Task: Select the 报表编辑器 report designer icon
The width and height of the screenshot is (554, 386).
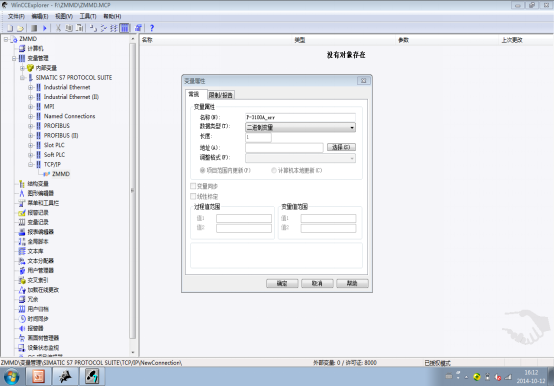Action: point(22,232)
